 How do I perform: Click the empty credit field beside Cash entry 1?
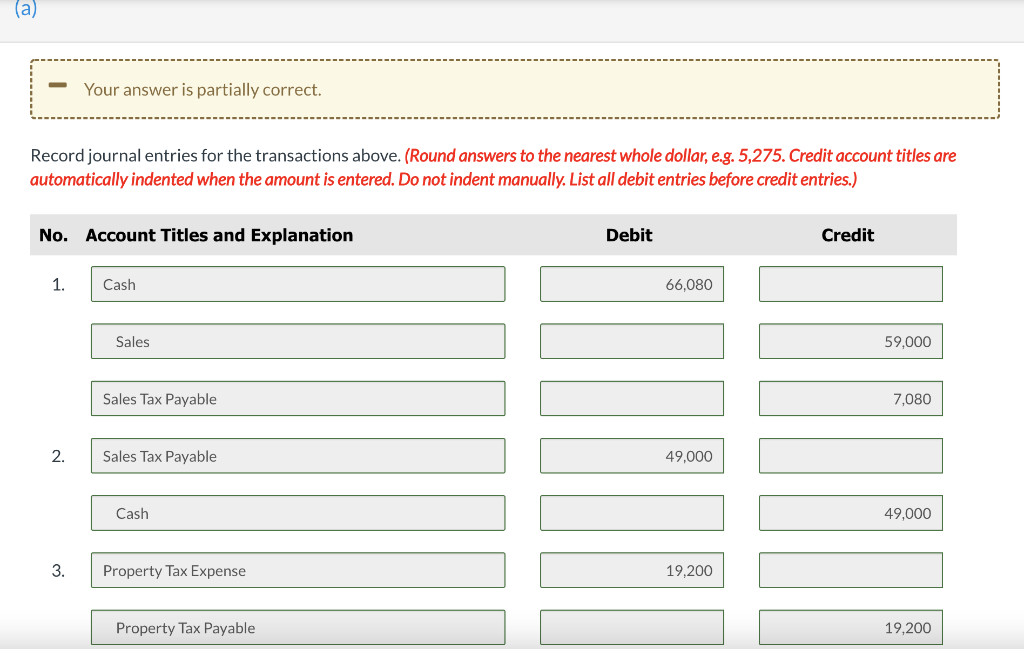tap(850, 283)
